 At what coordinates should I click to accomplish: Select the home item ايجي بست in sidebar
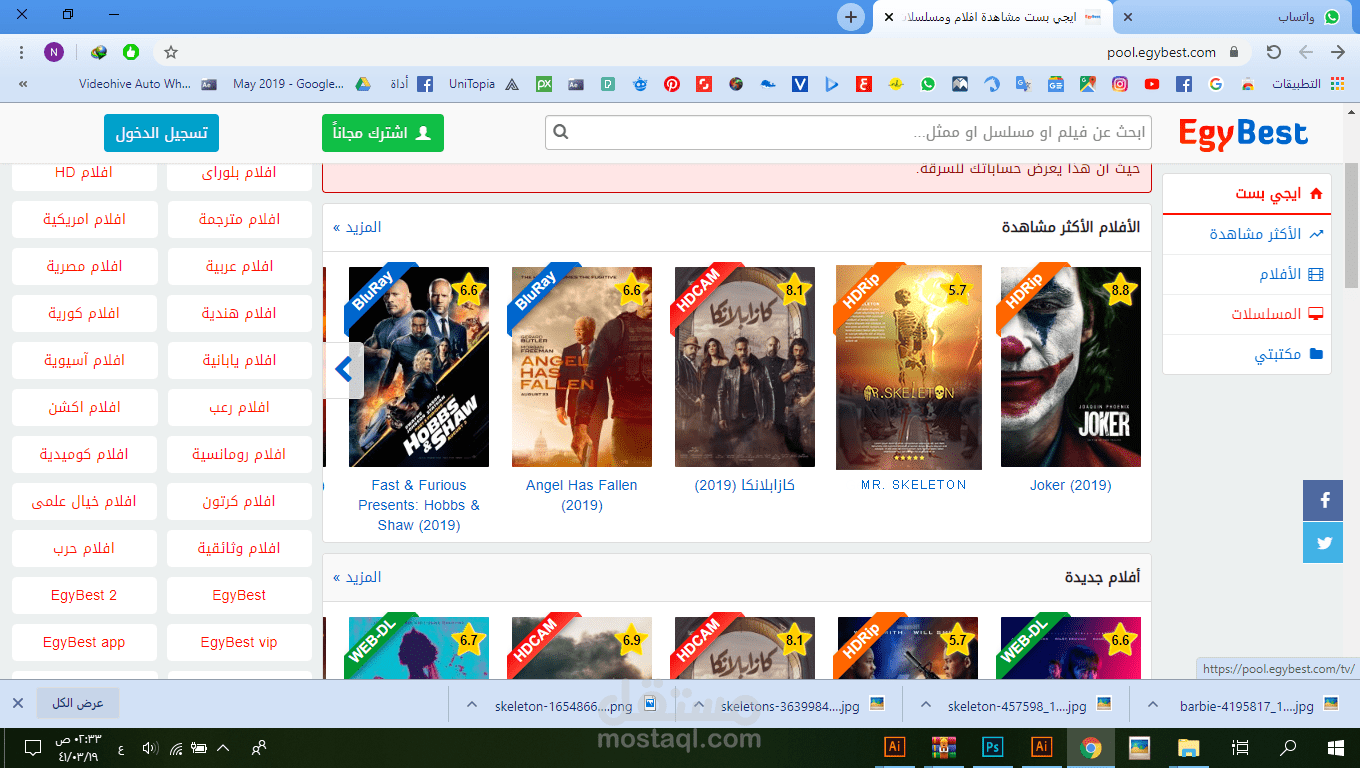(1247, 193)
